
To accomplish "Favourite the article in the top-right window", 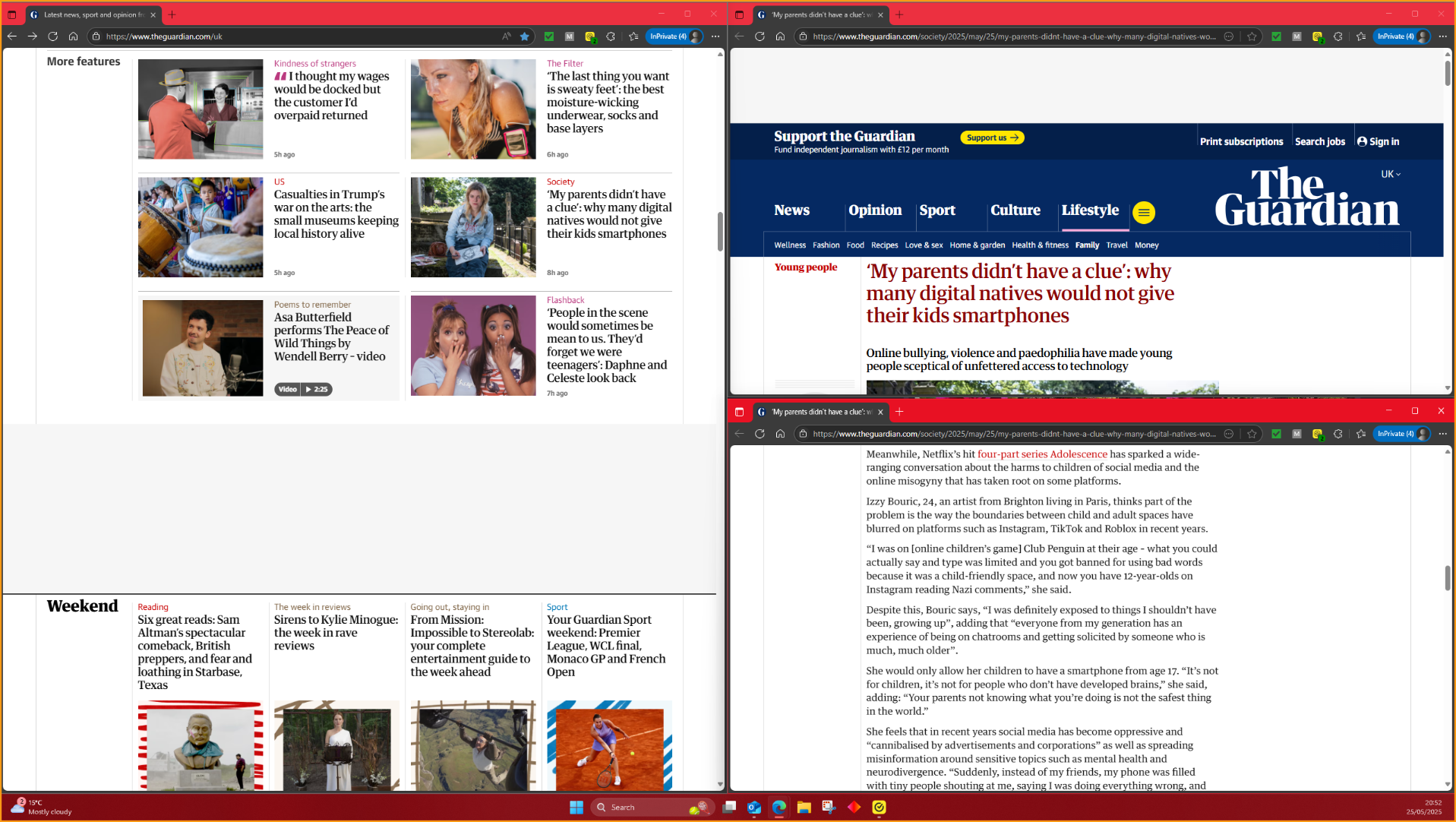I will pyautogui.click(x=1252, y=36).
